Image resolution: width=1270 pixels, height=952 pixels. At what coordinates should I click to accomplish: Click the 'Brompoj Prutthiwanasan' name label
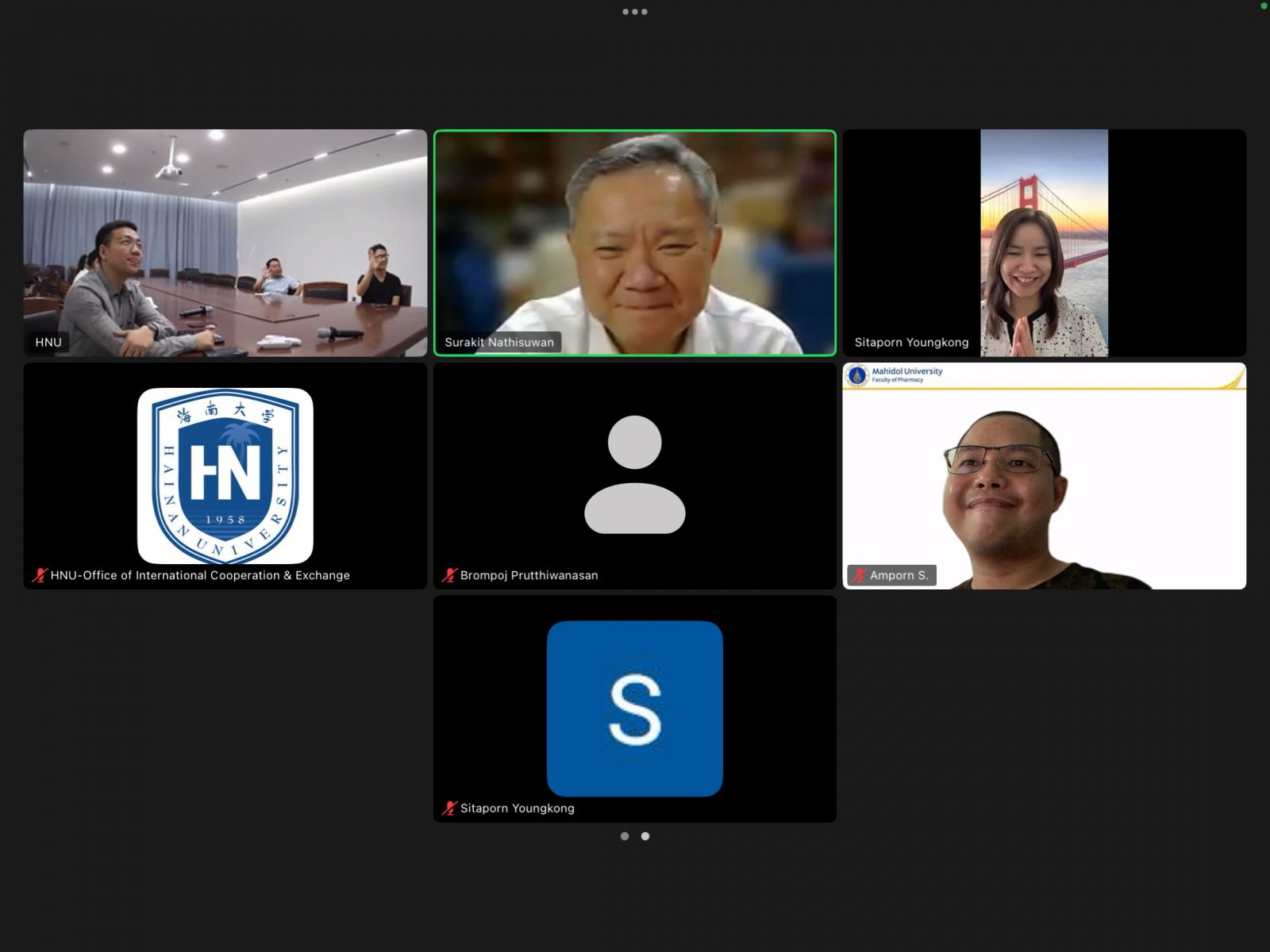tap(529, 575)
